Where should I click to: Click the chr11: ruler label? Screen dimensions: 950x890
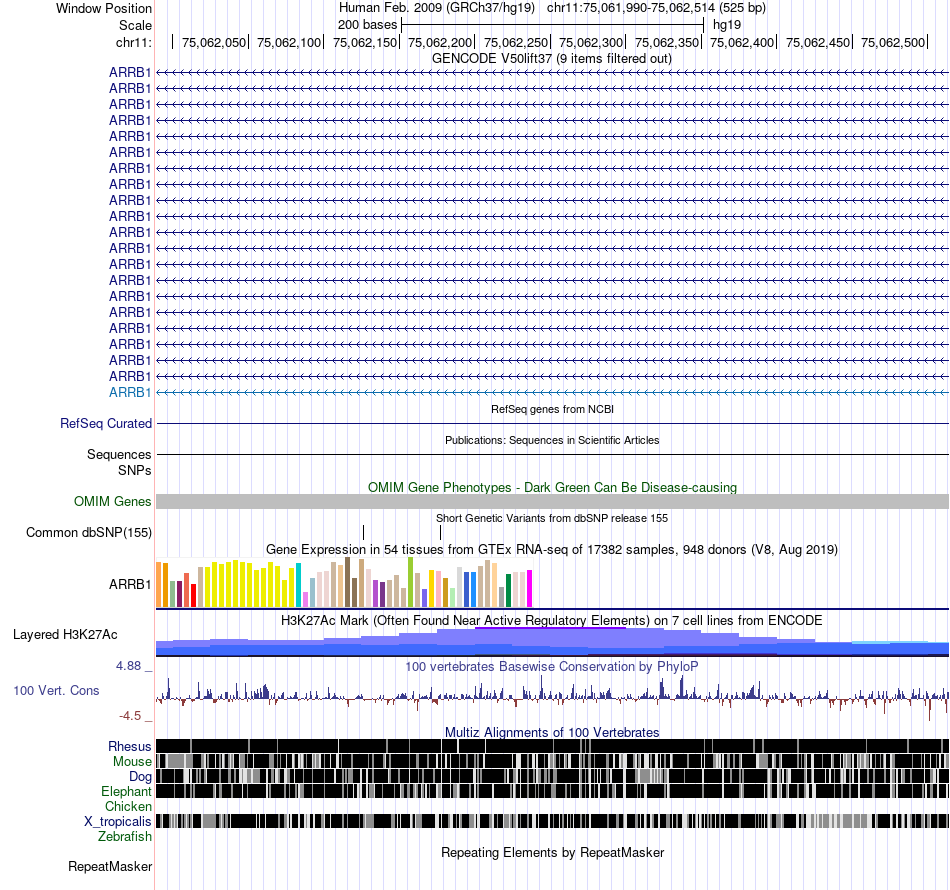[134, 42]
